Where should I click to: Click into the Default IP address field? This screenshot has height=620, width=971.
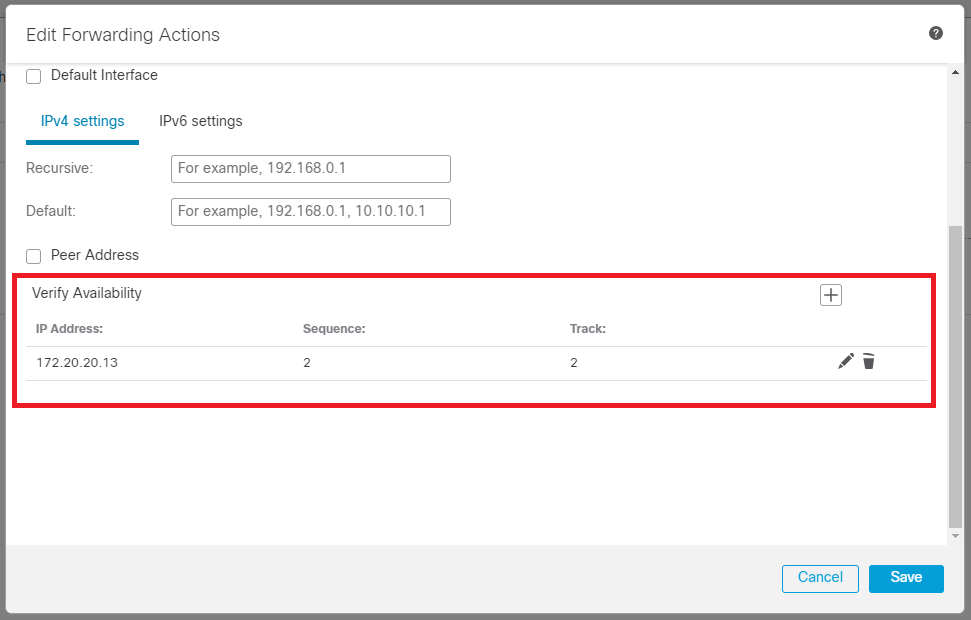point(310,212)
